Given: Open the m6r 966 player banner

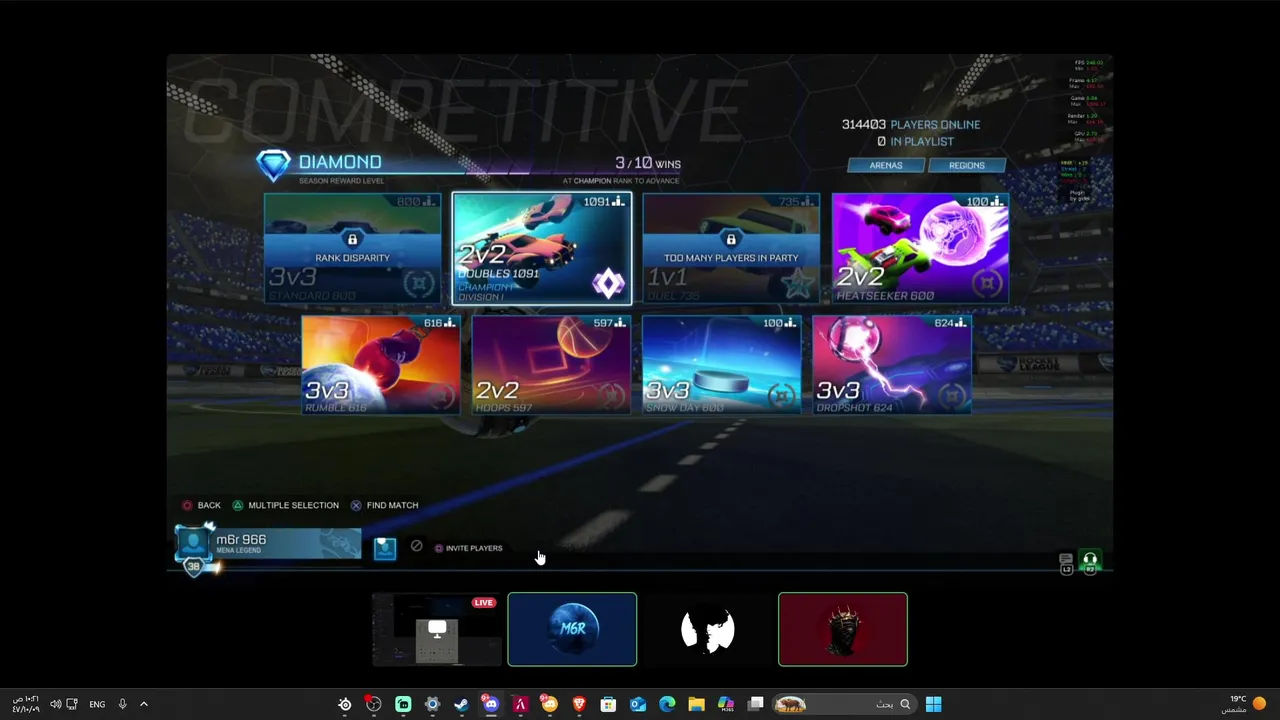Looking at the screenshot, I should point(268,545).
